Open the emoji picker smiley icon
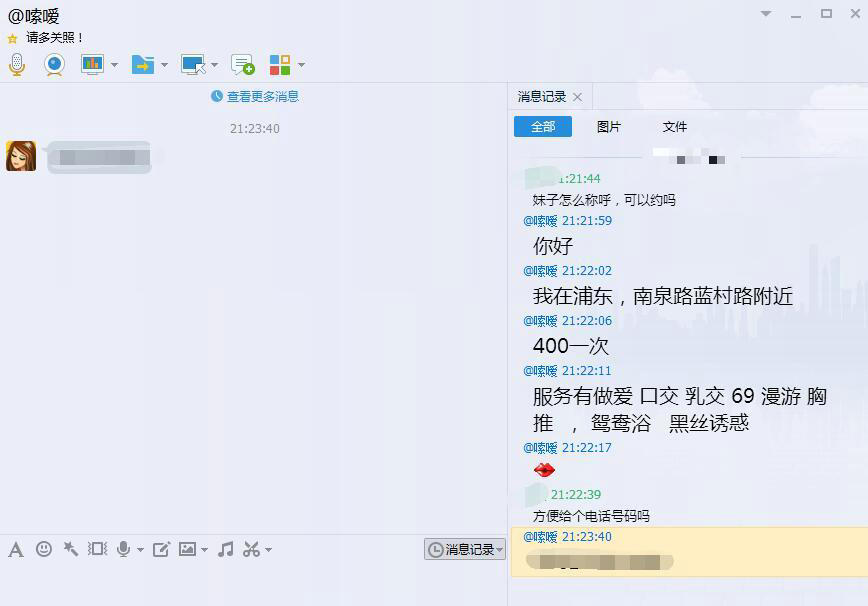Viewport: 868px width, 606px height. click(x=43, y=549)
